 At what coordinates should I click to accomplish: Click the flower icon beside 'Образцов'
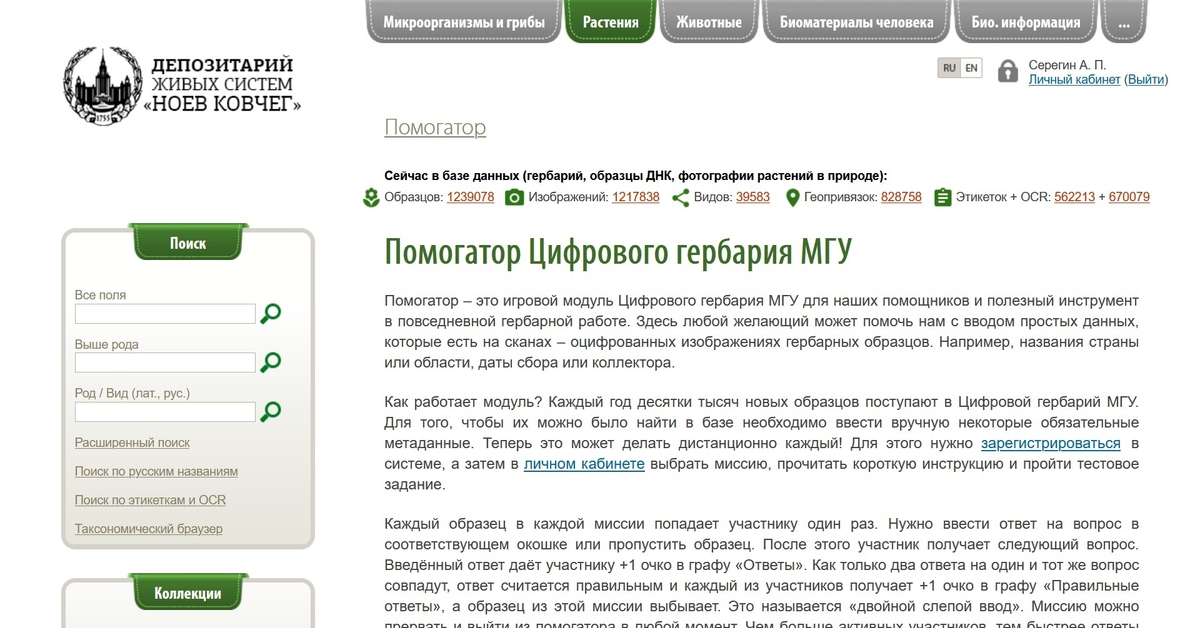click(x=371, y=198)
